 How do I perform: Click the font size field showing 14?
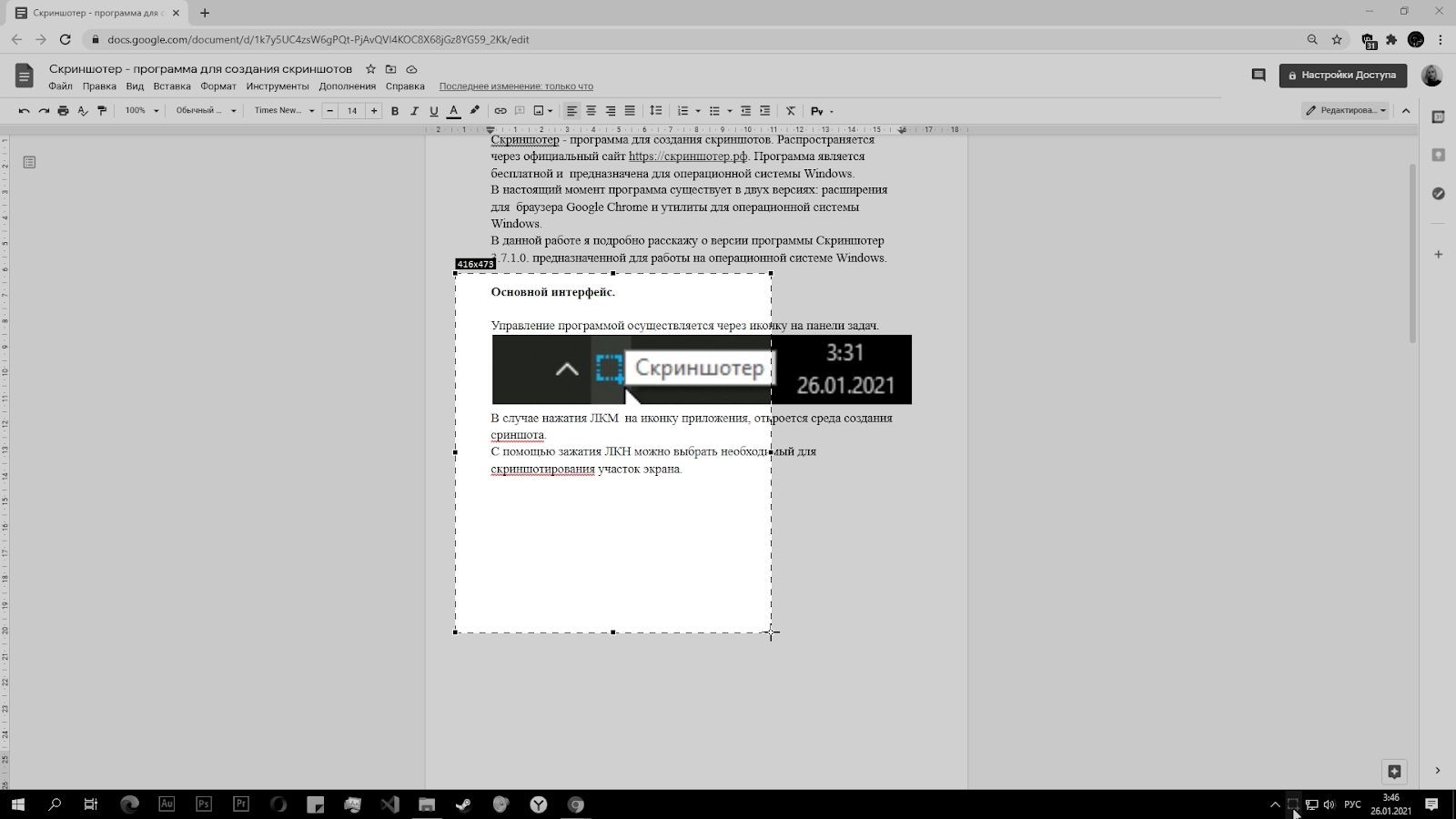tap(352, 111)
